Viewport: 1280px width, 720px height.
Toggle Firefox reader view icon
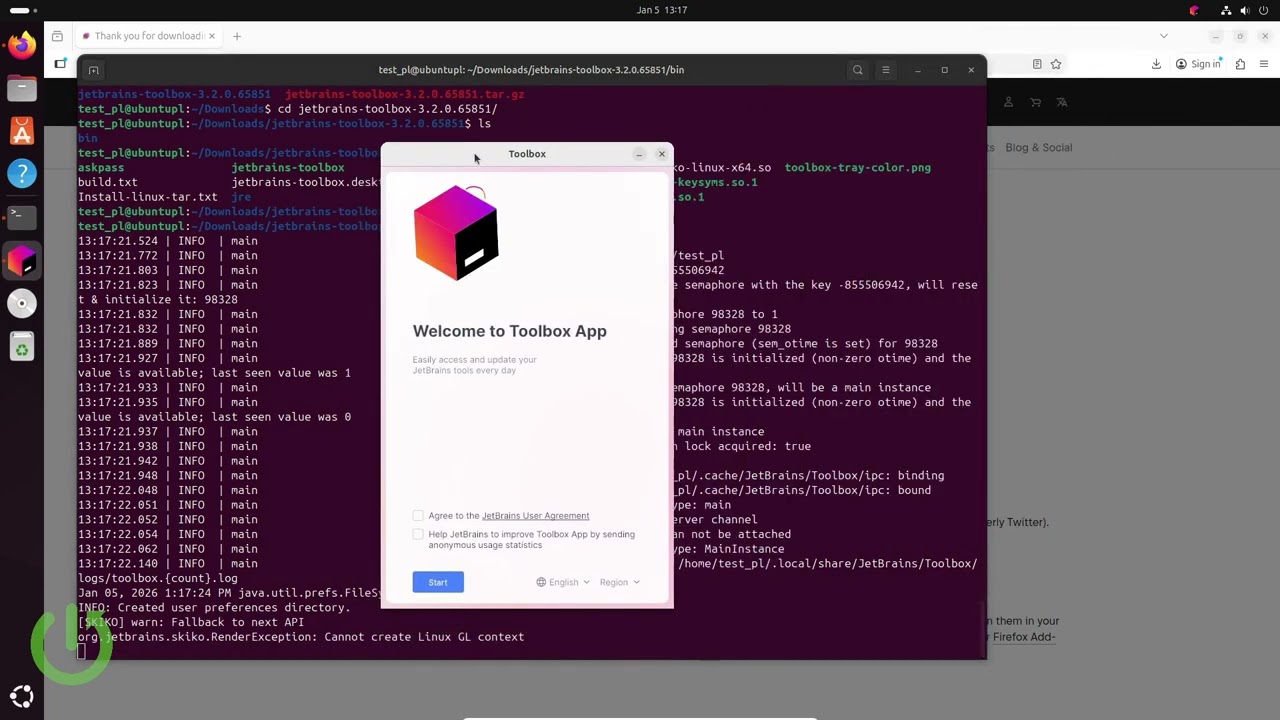(1037, 64)
